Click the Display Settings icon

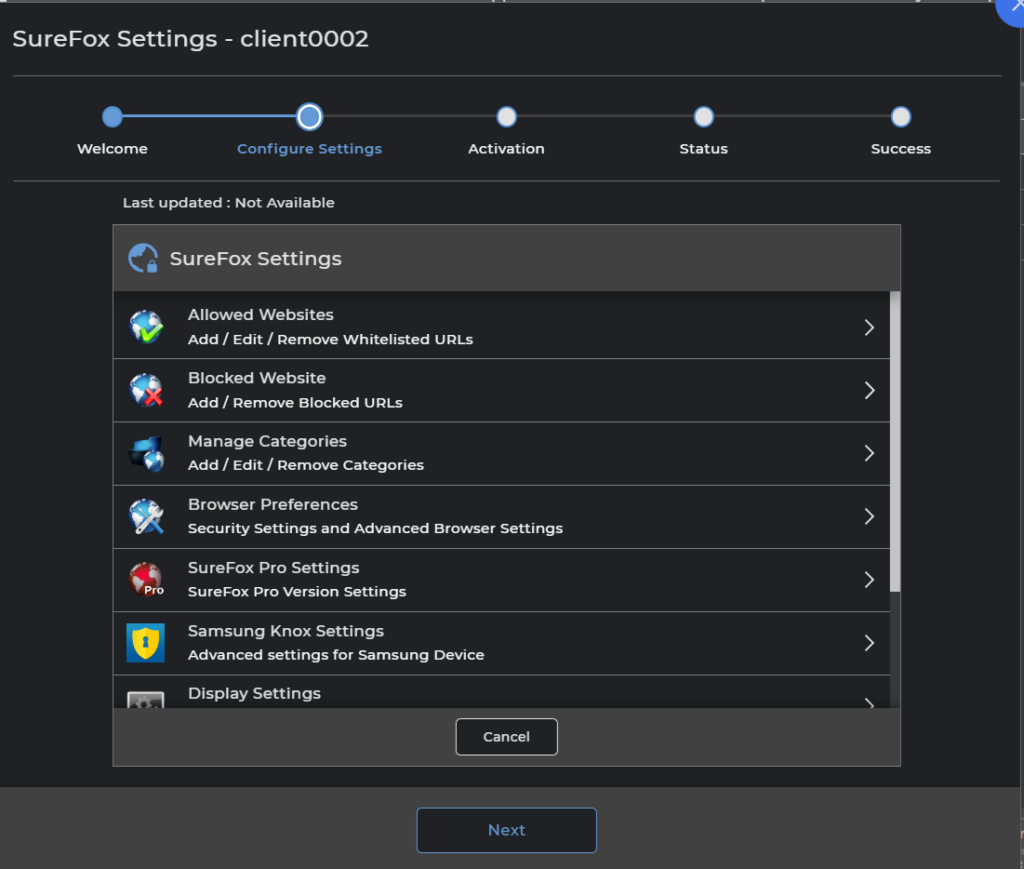click(x=146, y=699)
